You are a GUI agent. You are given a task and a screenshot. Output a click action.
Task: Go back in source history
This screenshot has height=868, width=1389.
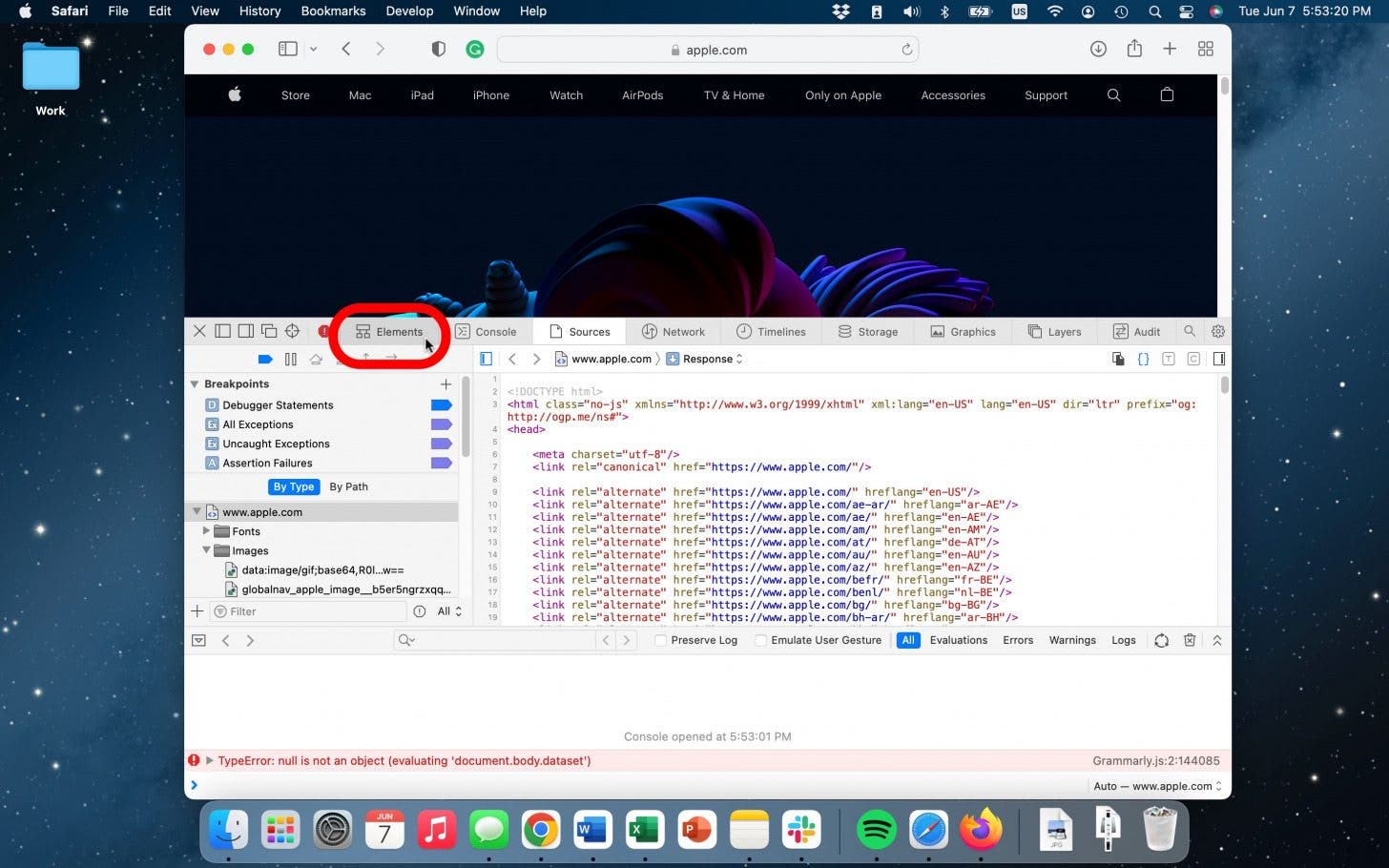pyautogui.click(x=512, y=359)
